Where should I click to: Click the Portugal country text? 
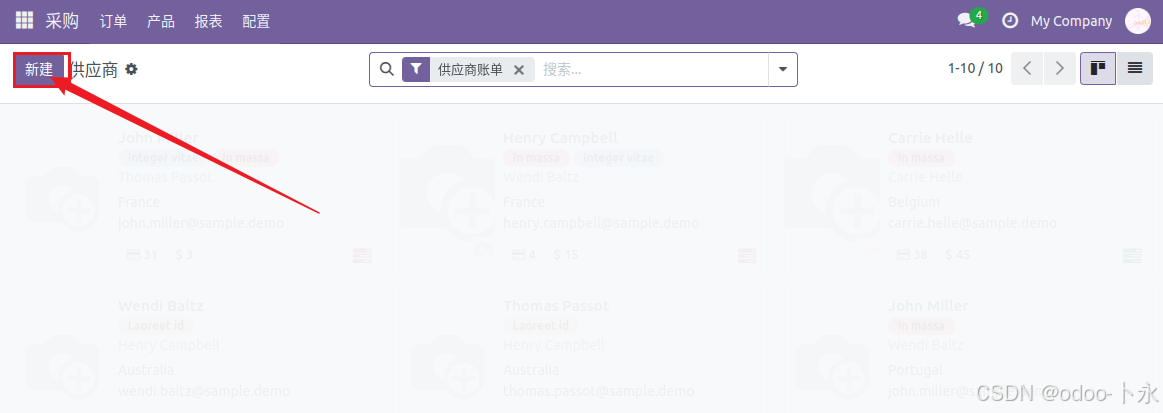click(915, 369)
